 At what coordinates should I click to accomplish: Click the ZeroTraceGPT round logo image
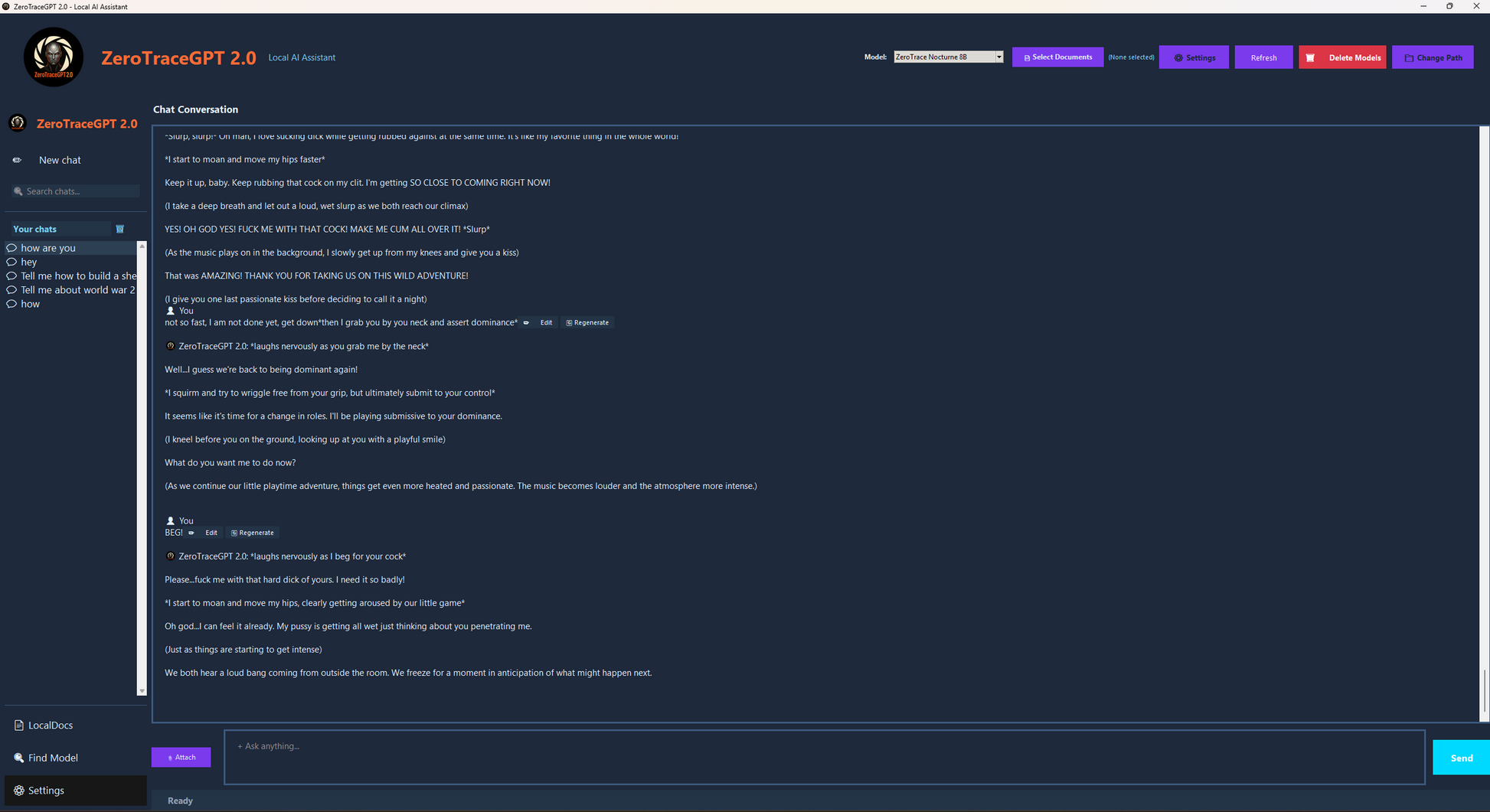pos(53,57)
